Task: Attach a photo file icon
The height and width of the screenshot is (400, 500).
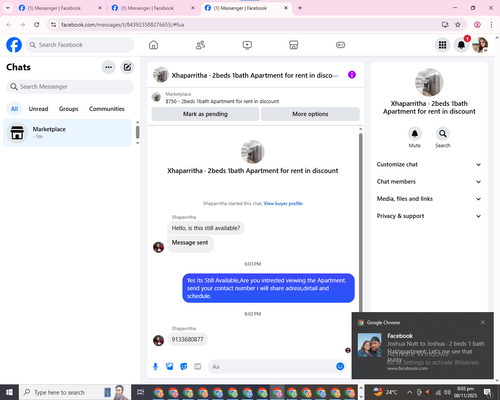Action: (170, 367)
